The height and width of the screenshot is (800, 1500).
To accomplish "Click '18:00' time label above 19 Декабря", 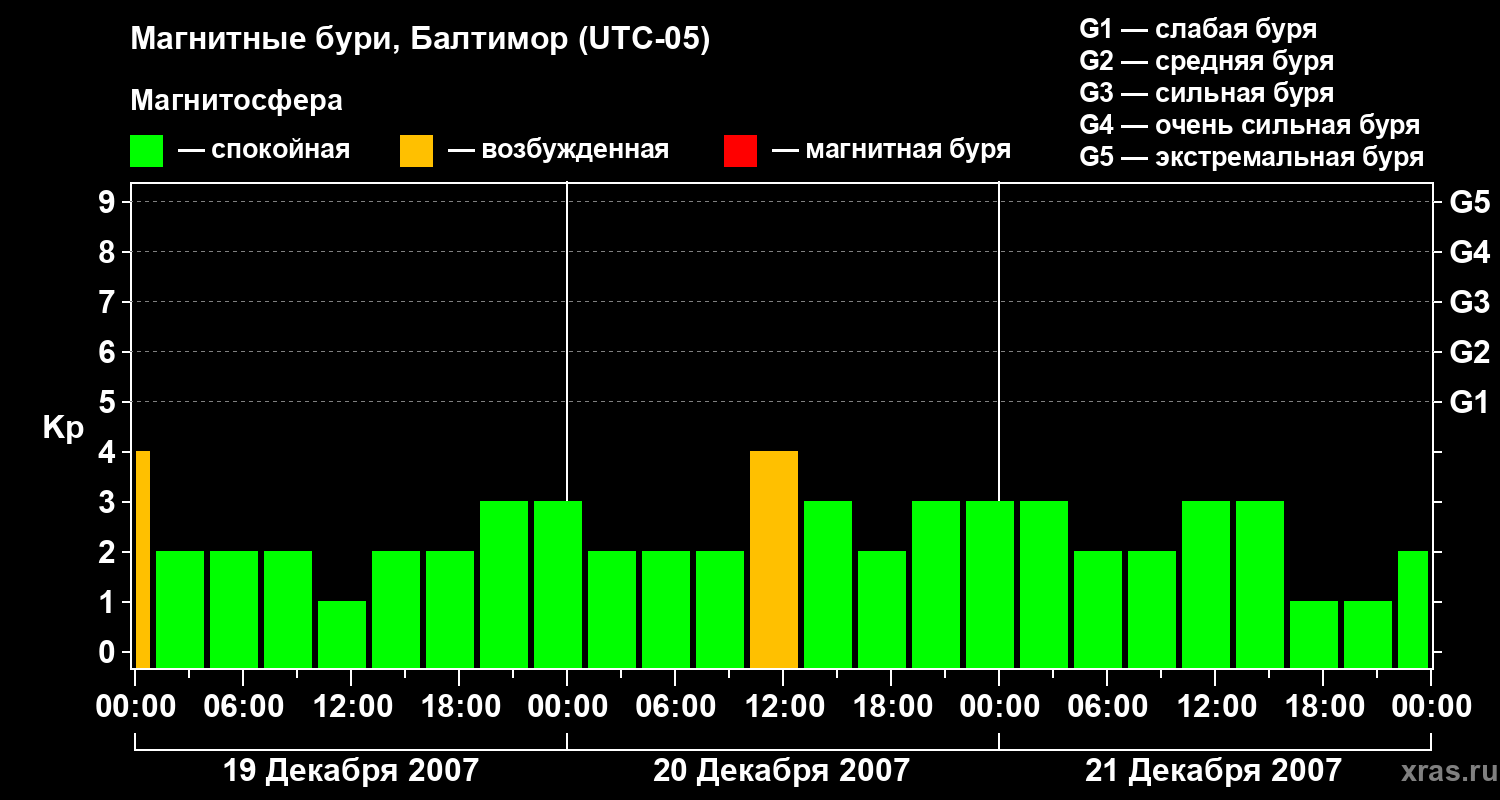I will pyautogui.click(x=459, y=707).
